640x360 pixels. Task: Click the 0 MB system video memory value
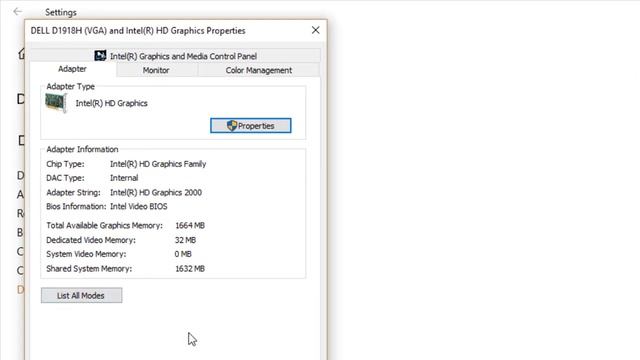[x=183, y=254]
